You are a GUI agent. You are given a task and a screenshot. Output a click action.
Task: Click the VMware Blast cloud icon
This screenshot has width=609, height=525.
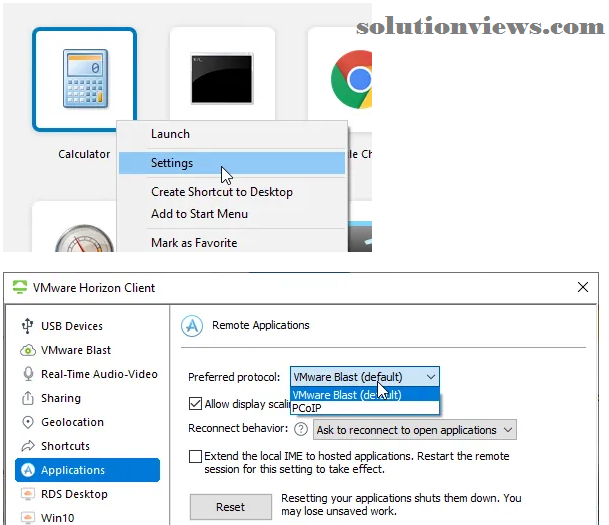(28, 350)
